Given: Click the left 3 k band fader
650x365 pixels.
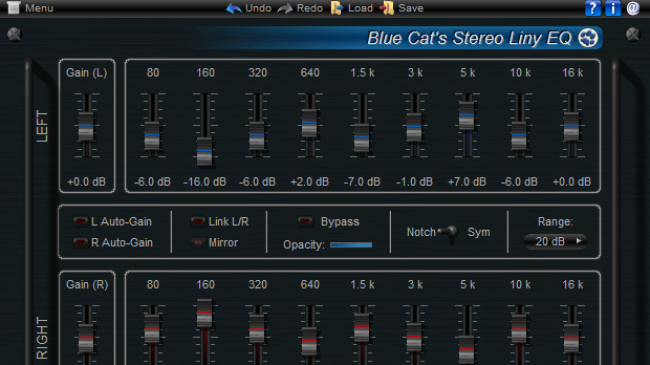Looking at the screenshot, I should point(414,127).
